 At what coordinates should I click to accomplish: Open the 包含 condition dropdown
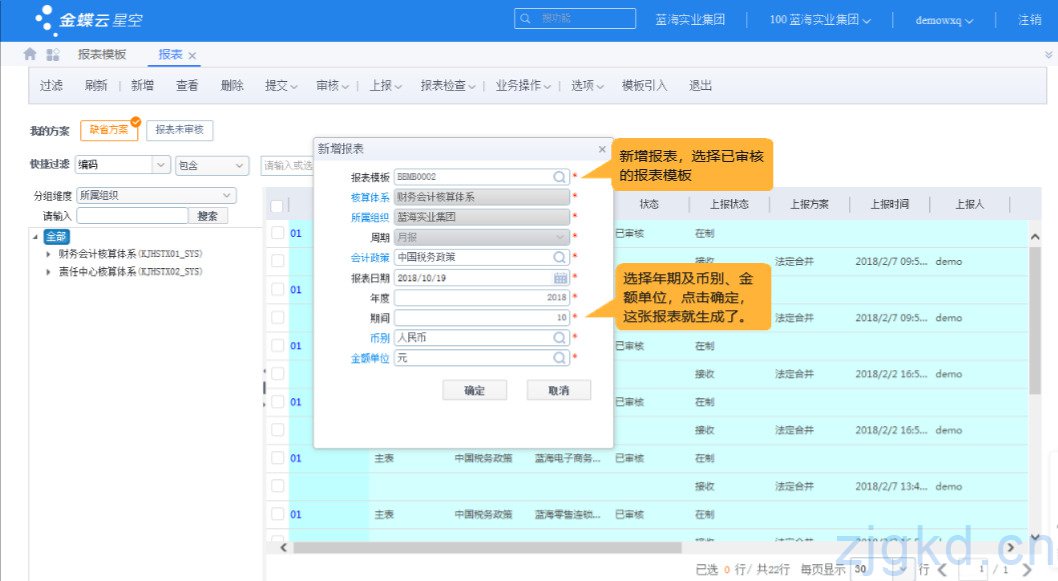[240, 165]
